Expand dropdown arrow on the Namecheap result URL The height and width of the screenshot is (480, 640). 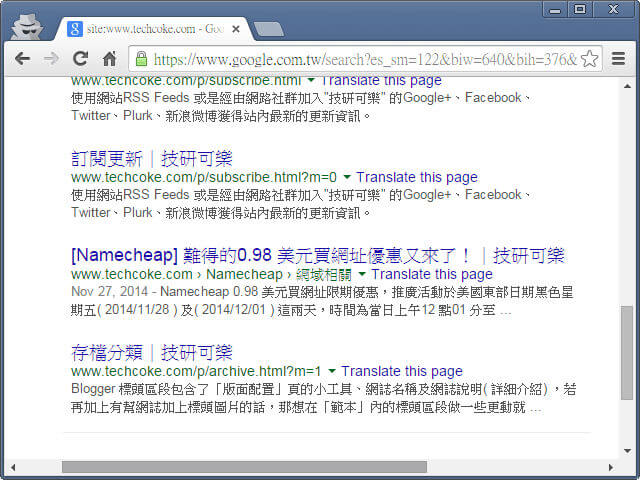point(362,274)
